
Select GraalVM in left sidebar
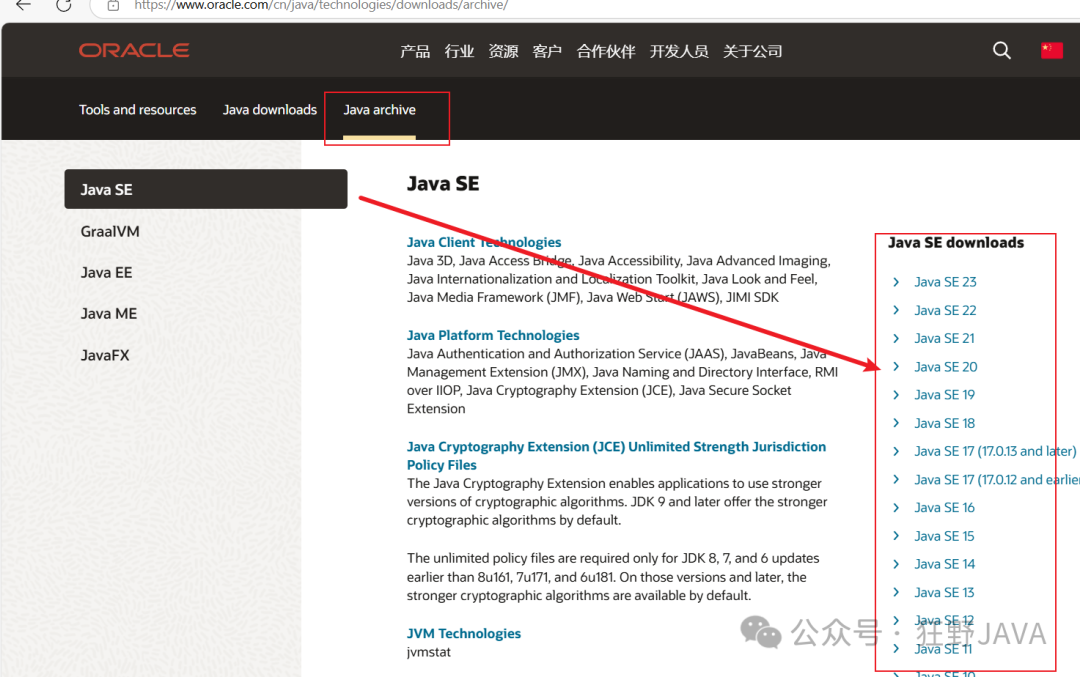(x=110, y=231)
